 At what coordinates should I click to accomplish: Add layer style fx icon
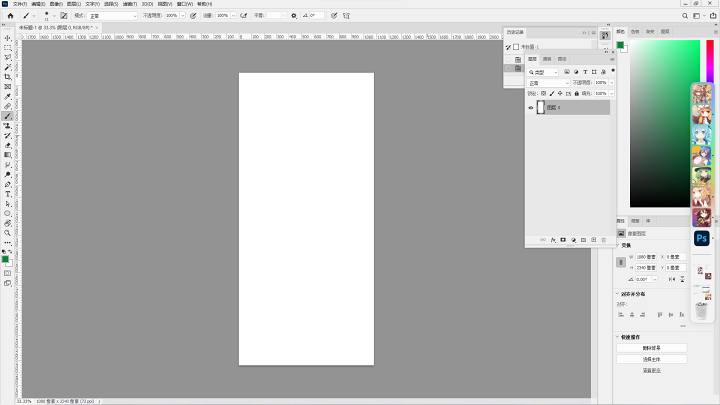tap(553, 240)
